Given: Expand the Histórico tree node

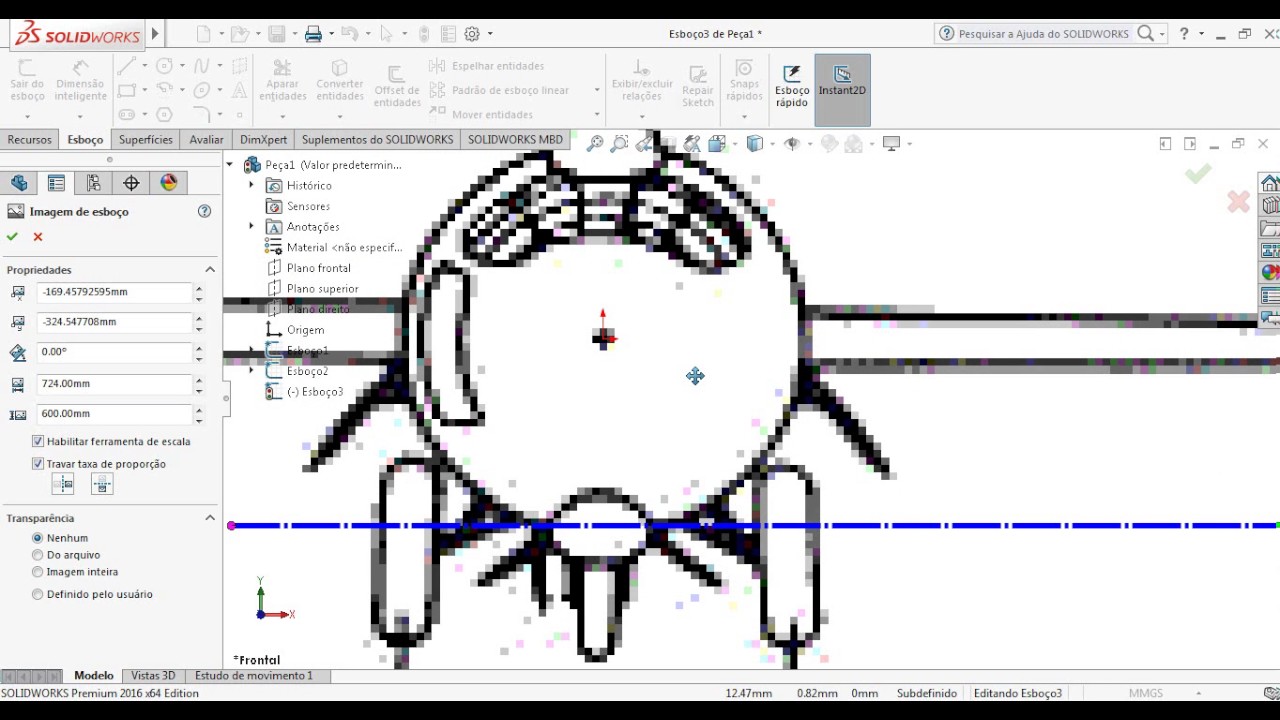Looking at the screenshot, I should pyautogui.click(x=252, y=185).
